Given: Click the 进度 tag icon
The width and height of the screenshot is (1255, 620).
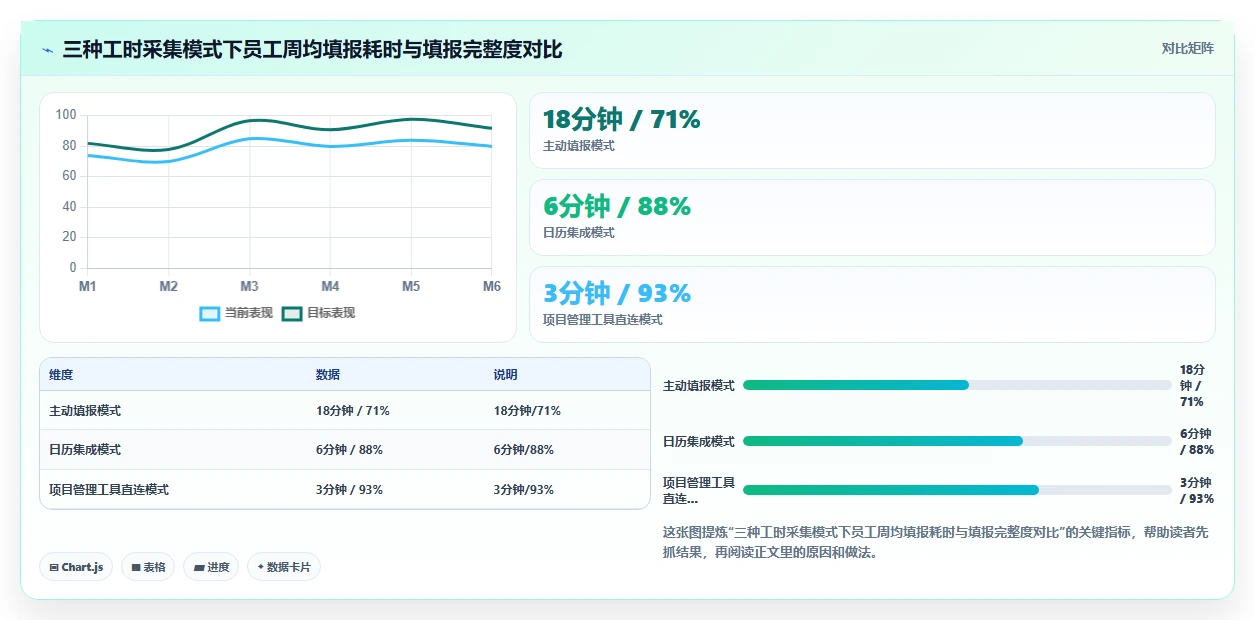Looking at the screenshot, I should click(199, 567).
